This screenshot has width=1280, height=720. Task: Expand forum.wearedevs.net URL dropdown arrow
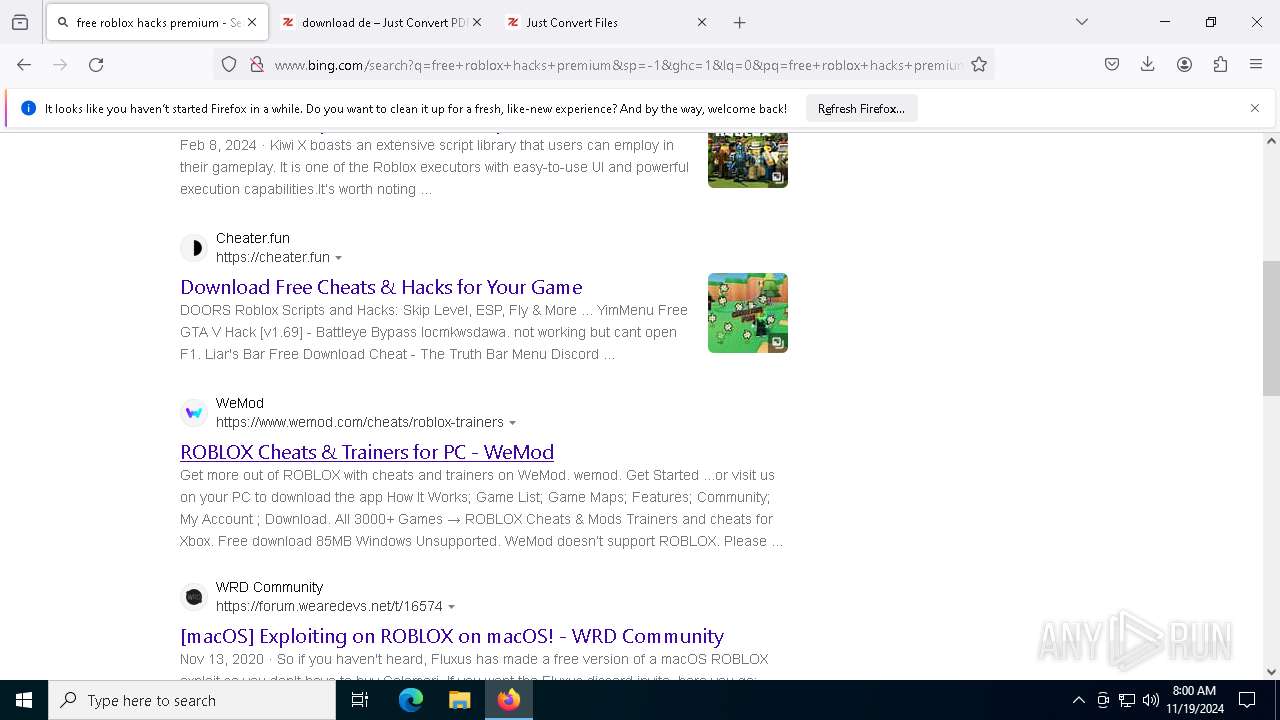[452, 607]
